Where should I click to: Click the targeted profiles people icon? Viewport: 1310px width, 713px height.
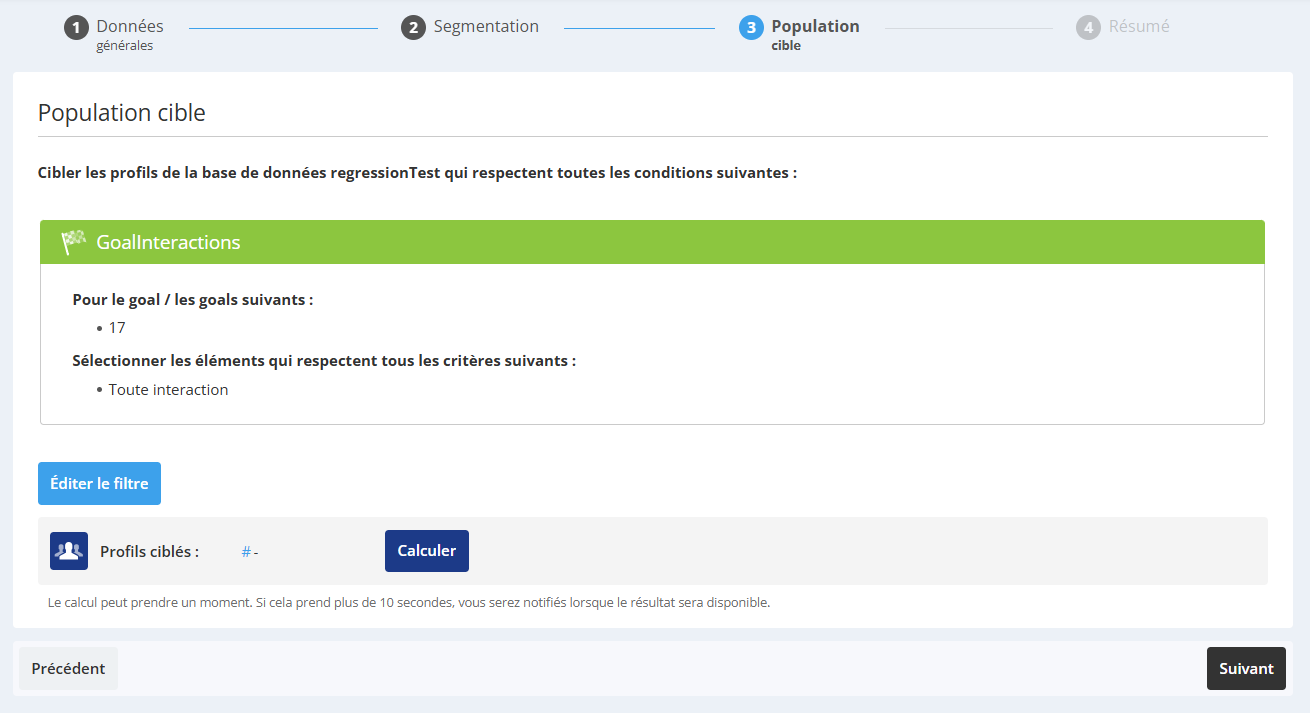coord(69,551)
